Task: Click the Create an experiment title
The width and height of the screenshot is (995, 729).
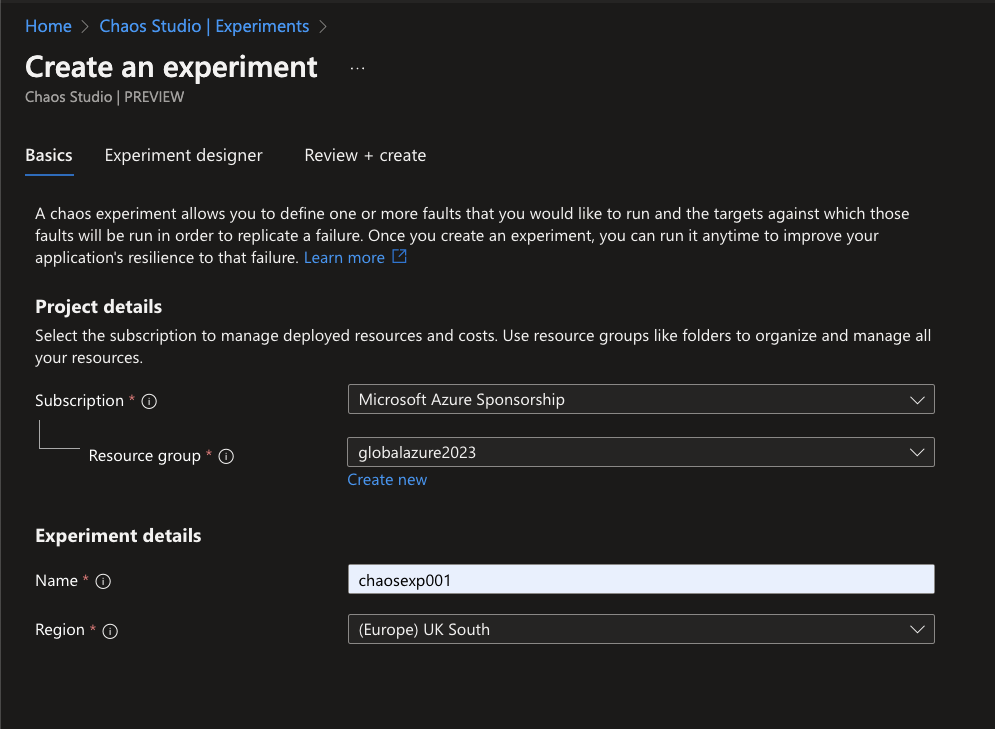Action: click(x=171, y=67)
